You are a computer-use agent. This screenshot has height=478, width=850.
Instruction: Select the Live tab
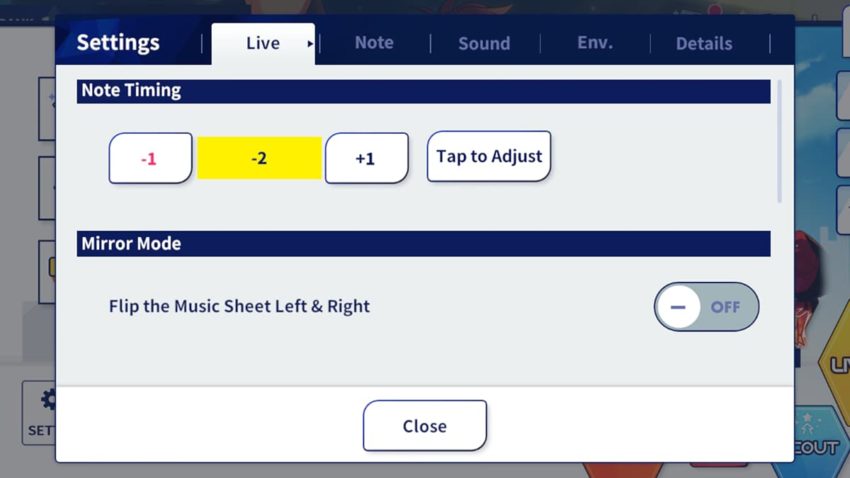point(263,43)
